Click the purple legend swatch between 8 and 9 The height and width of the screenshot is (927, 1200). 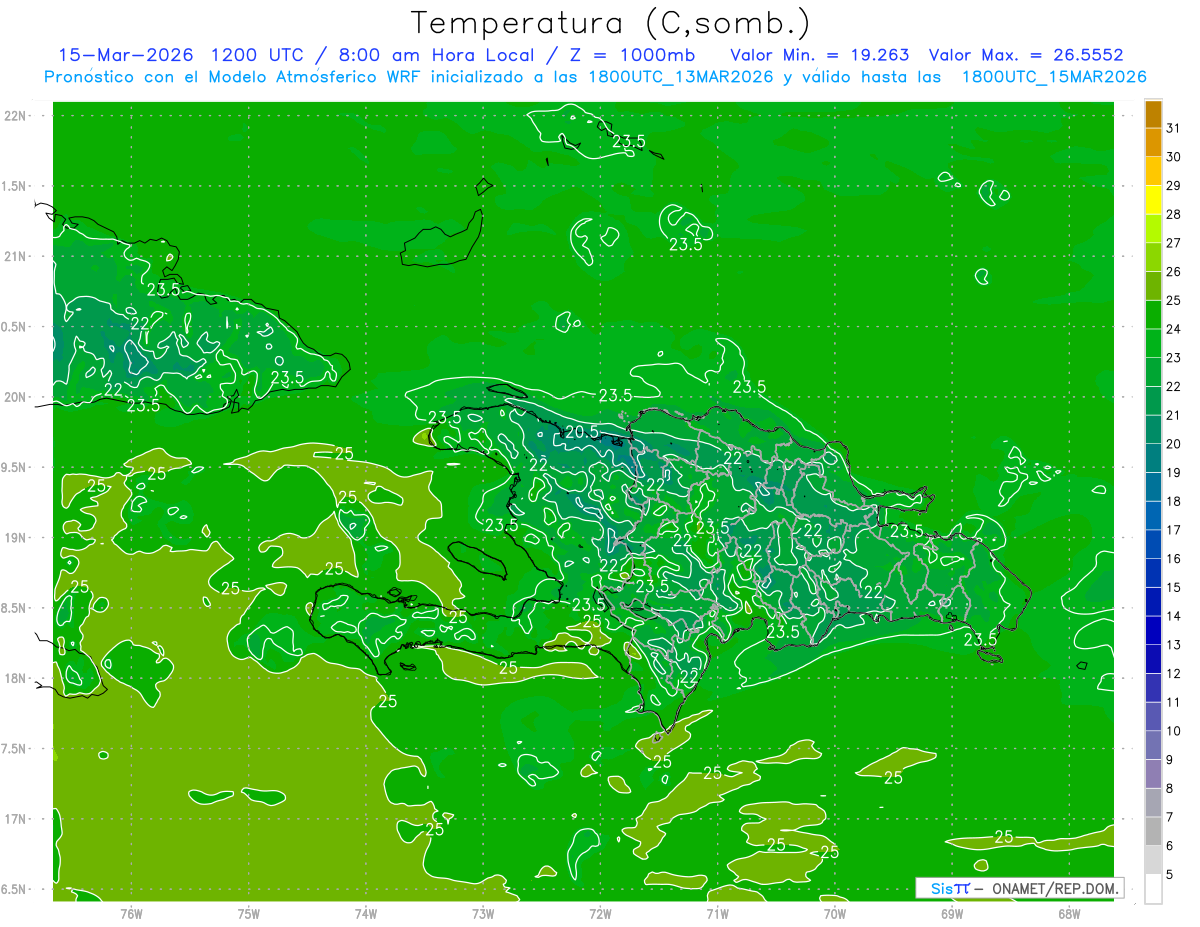point(1153,774)
